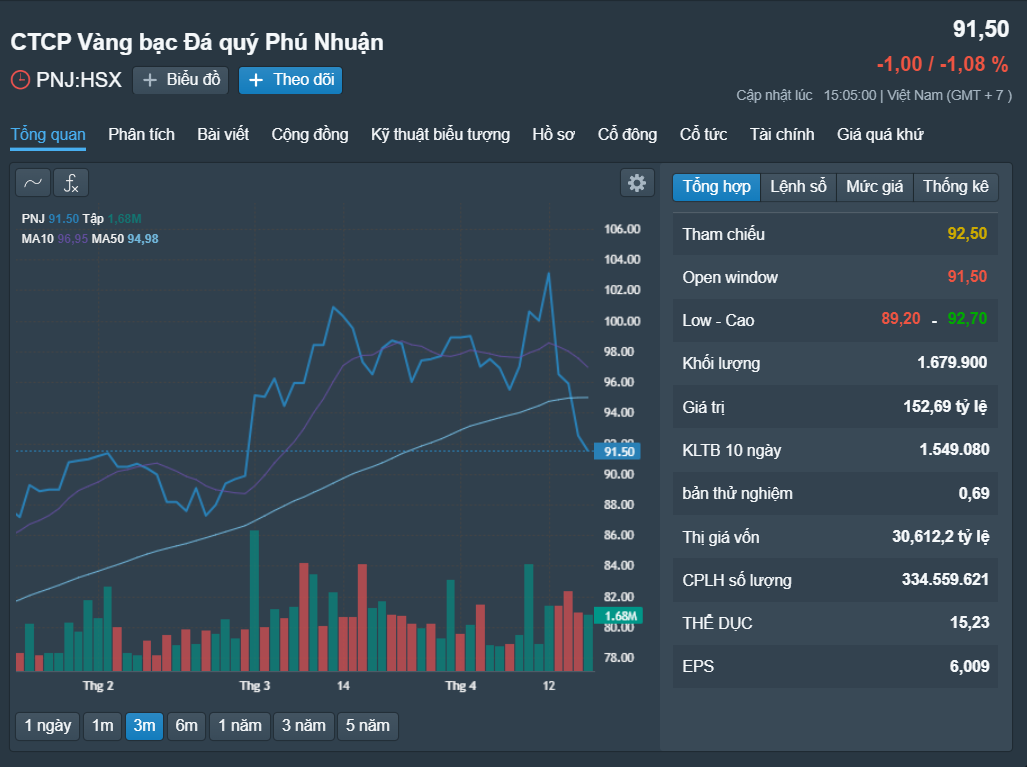View the Cổ tức tab
This screenshot has width=1027, height=767.
703,134
